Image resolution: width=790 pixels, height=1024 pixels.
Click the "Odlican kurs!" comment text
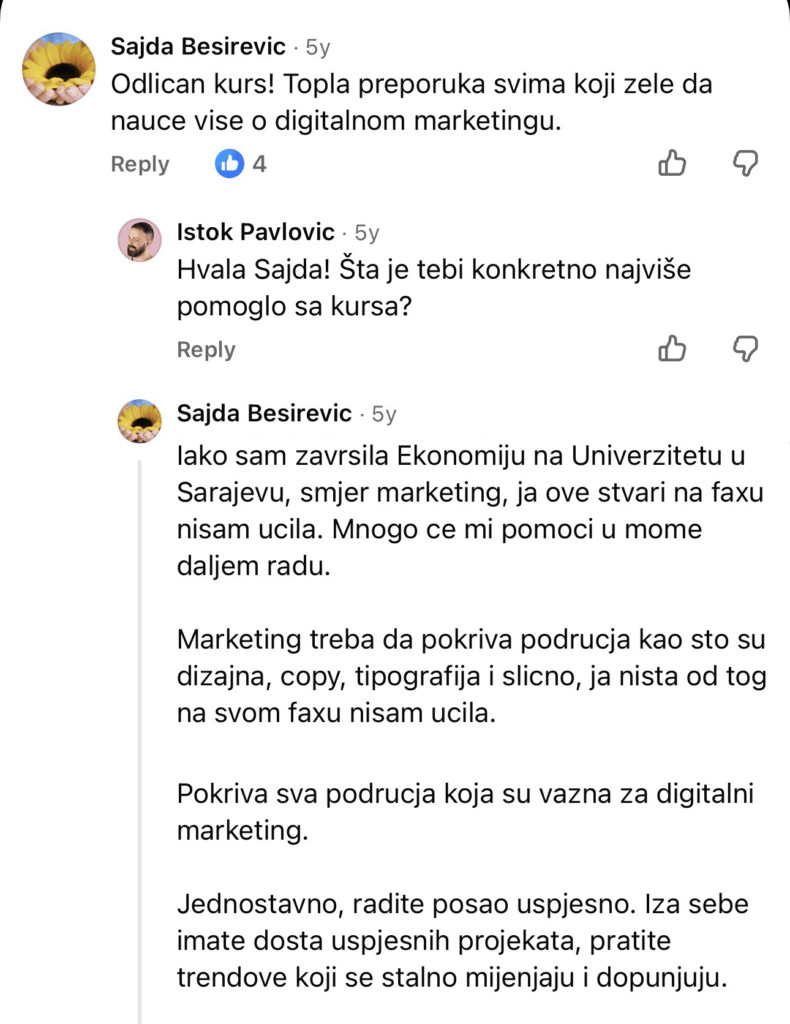[410, 104]
